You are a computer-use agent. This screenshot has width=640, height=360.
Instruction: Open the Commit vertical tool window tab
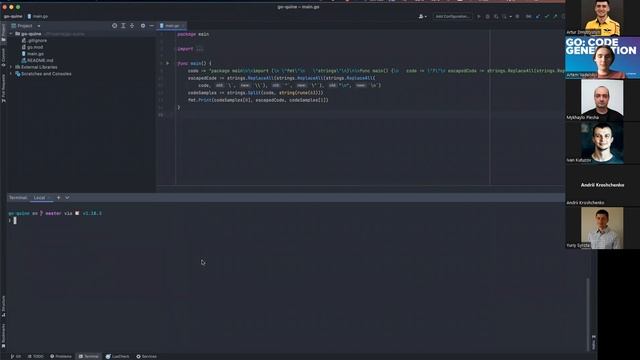click(x=3, y=57)
